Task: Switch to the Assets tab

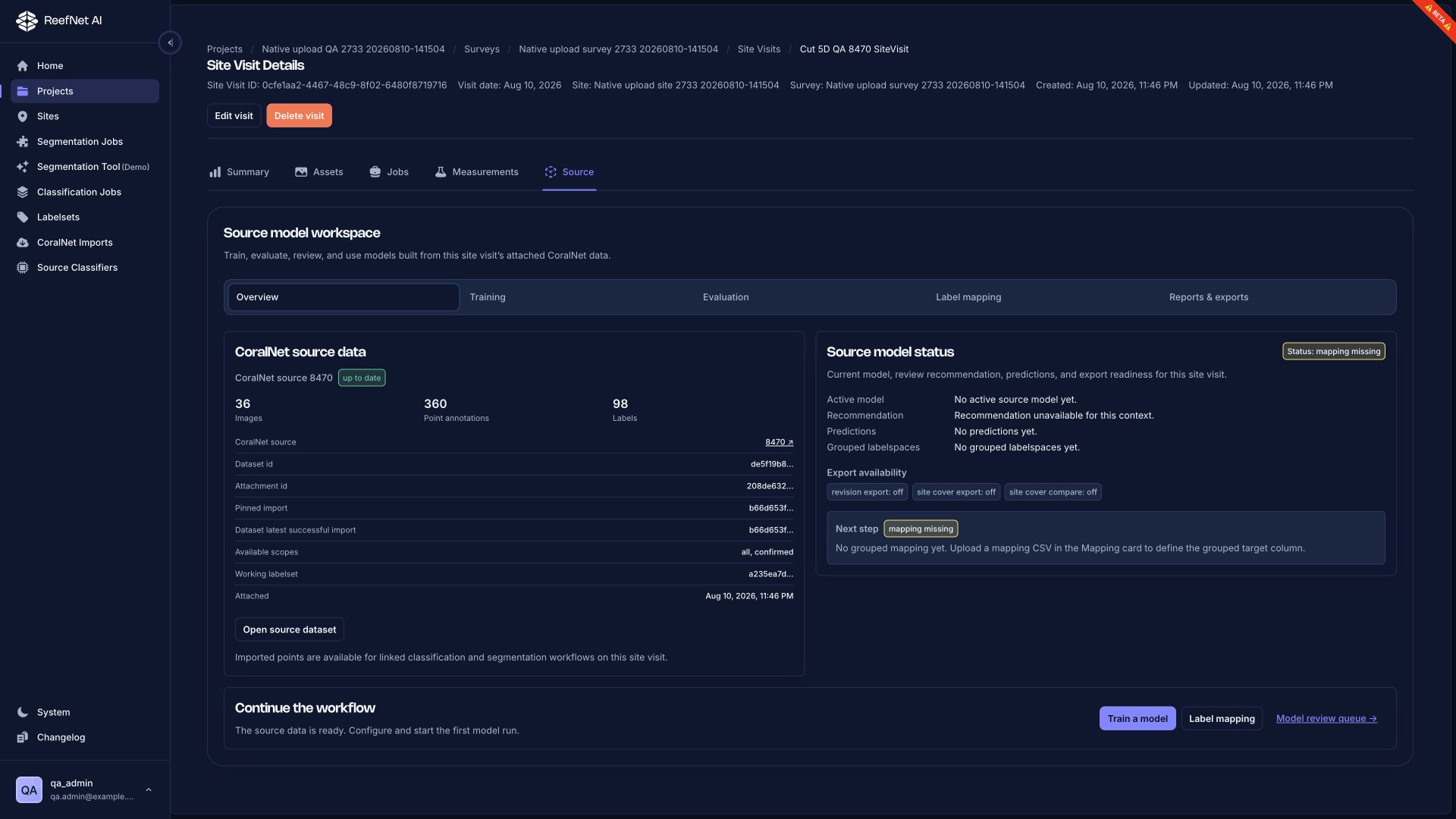Action: (319, 172)
